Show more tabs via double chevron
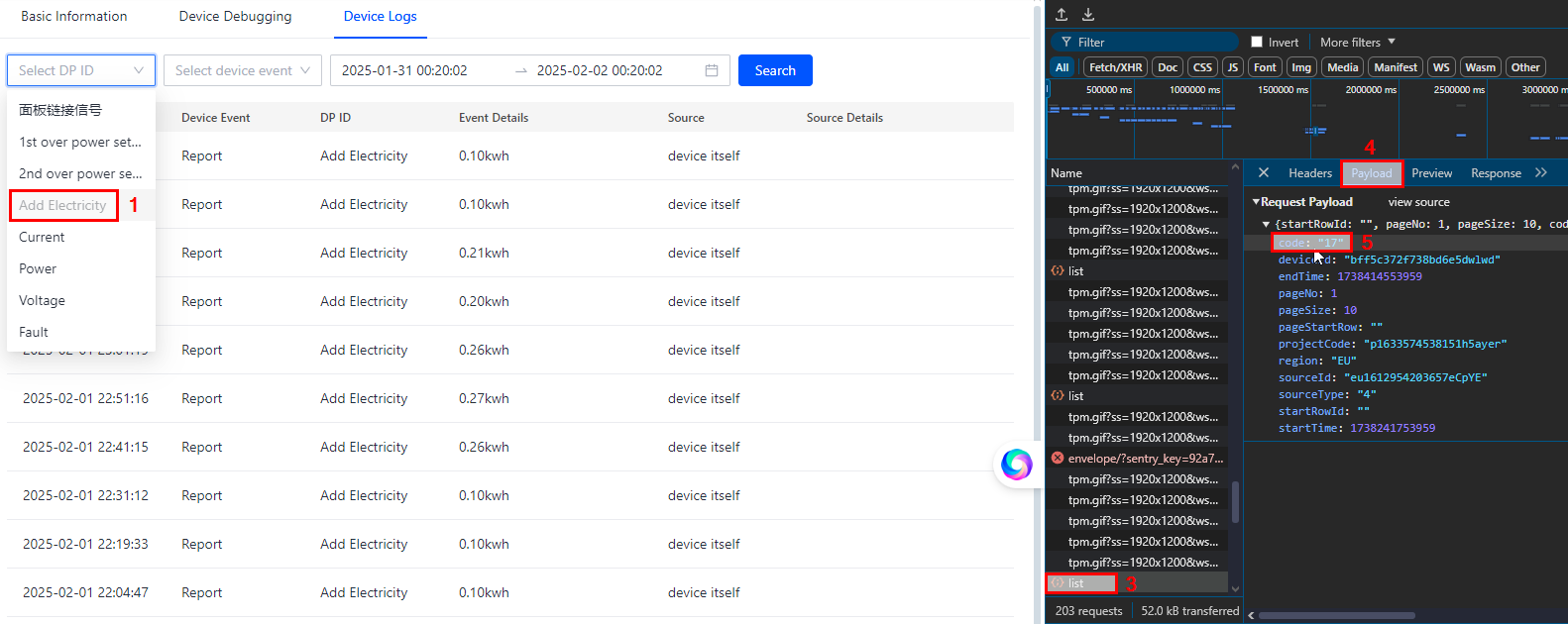 (x=1541, y=172)
